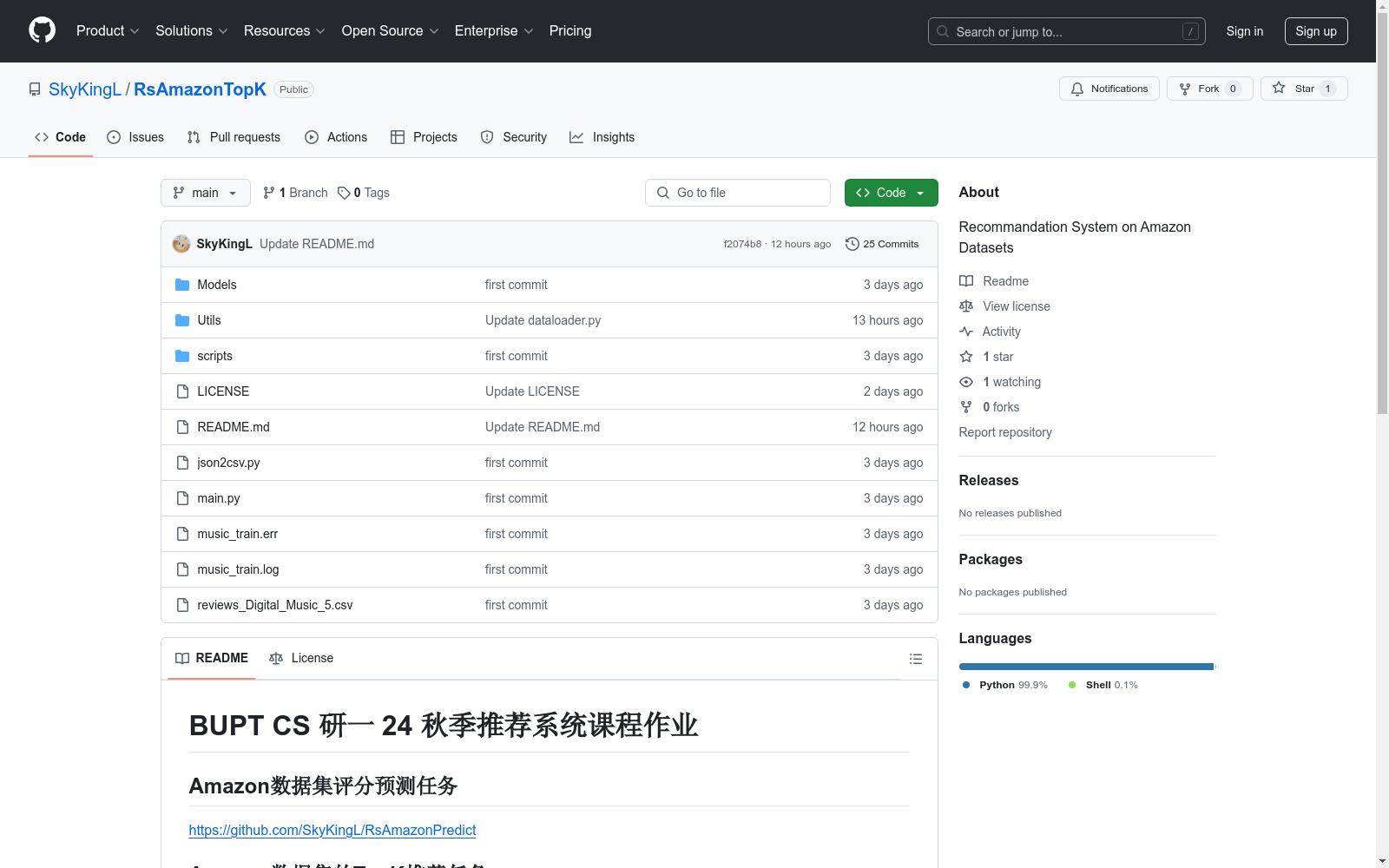Click the Python language bar segment
This screenshot has width=1389, height=868.
(1086, 667)
